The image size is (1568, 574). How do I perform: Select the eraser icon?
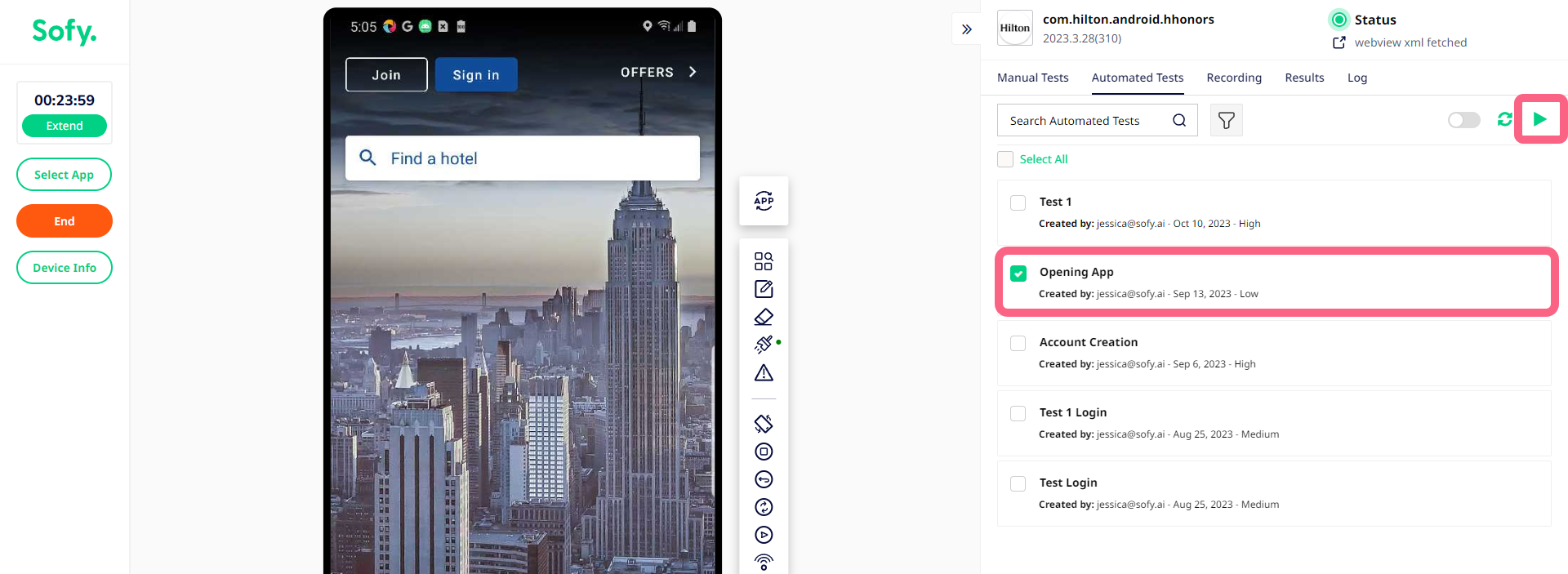point(764,317)
